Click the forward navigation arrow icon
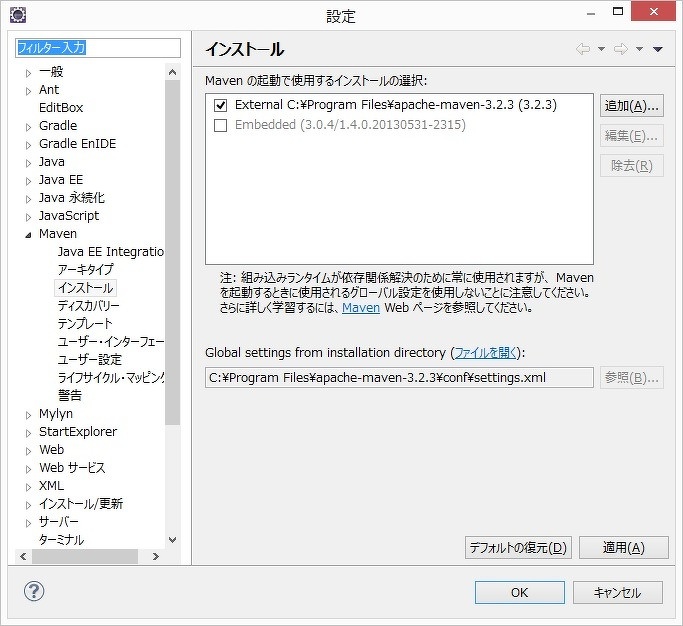This screenshot has height=626, width=683. pos(620,49)
